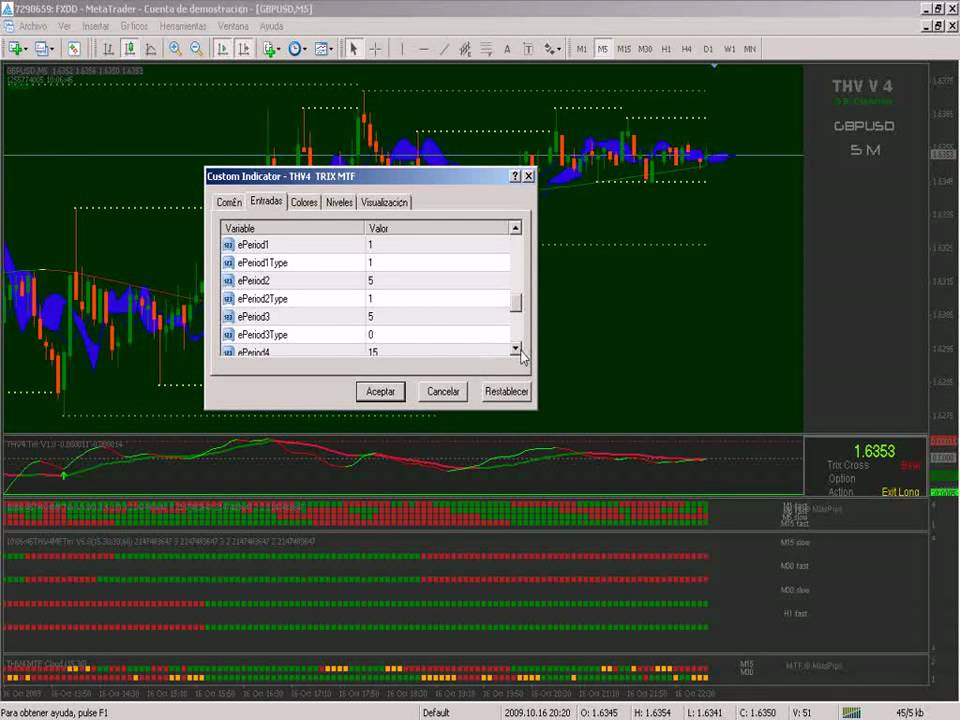Zoom in on the chart
960x720 pixels.
point(175,49)
